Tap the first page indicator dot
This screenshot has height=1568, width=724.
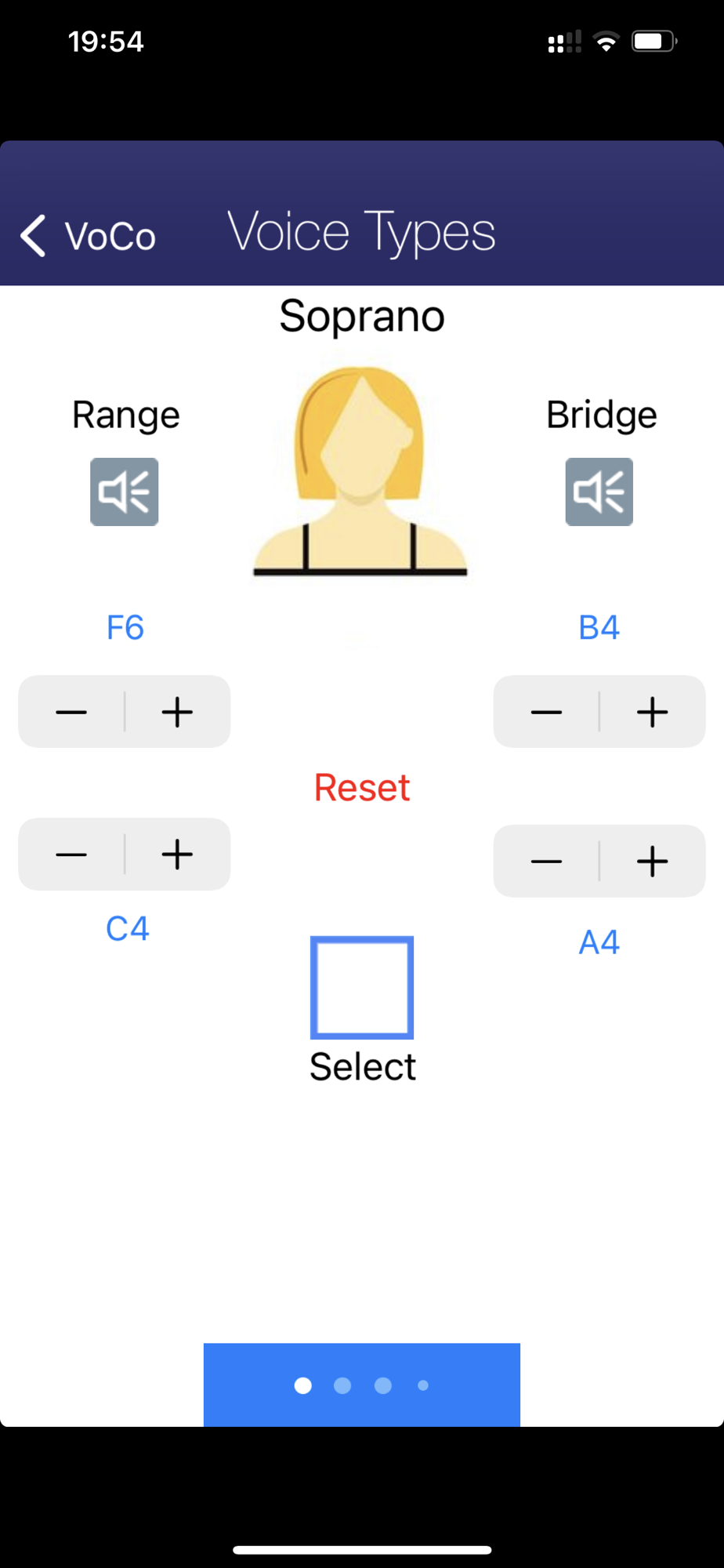pos(302,1386)
